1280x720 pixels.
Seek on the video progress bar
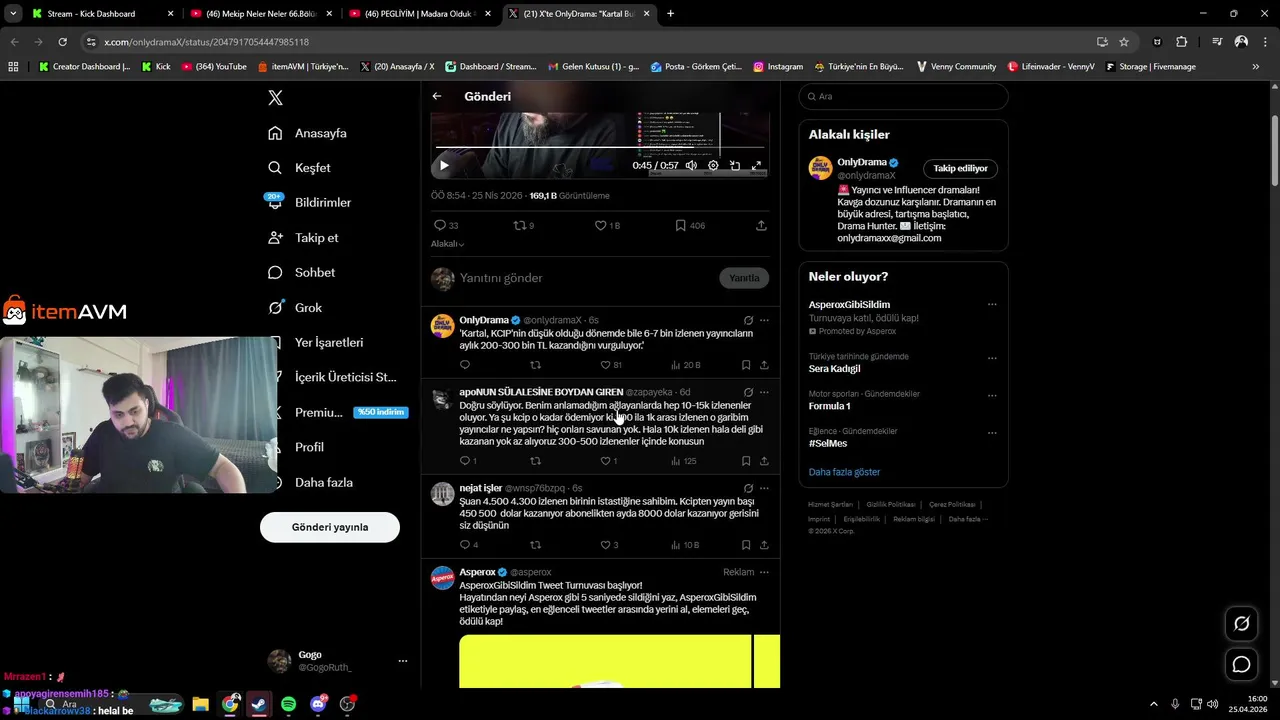[x=600, y=148]
